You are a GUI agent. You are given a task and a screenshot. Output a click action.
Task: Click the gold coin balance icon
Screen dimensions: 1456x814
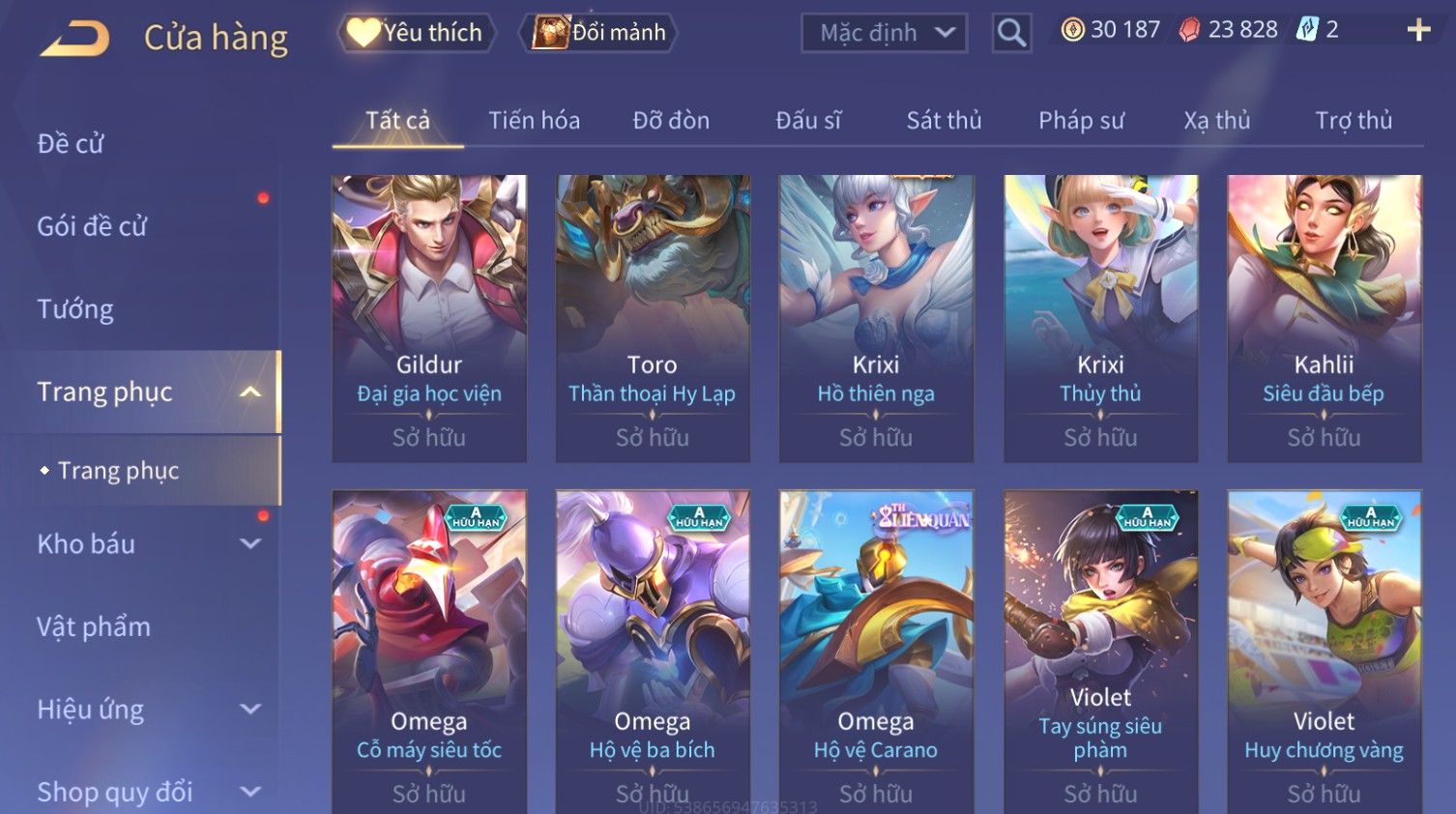coord(1072,30)
